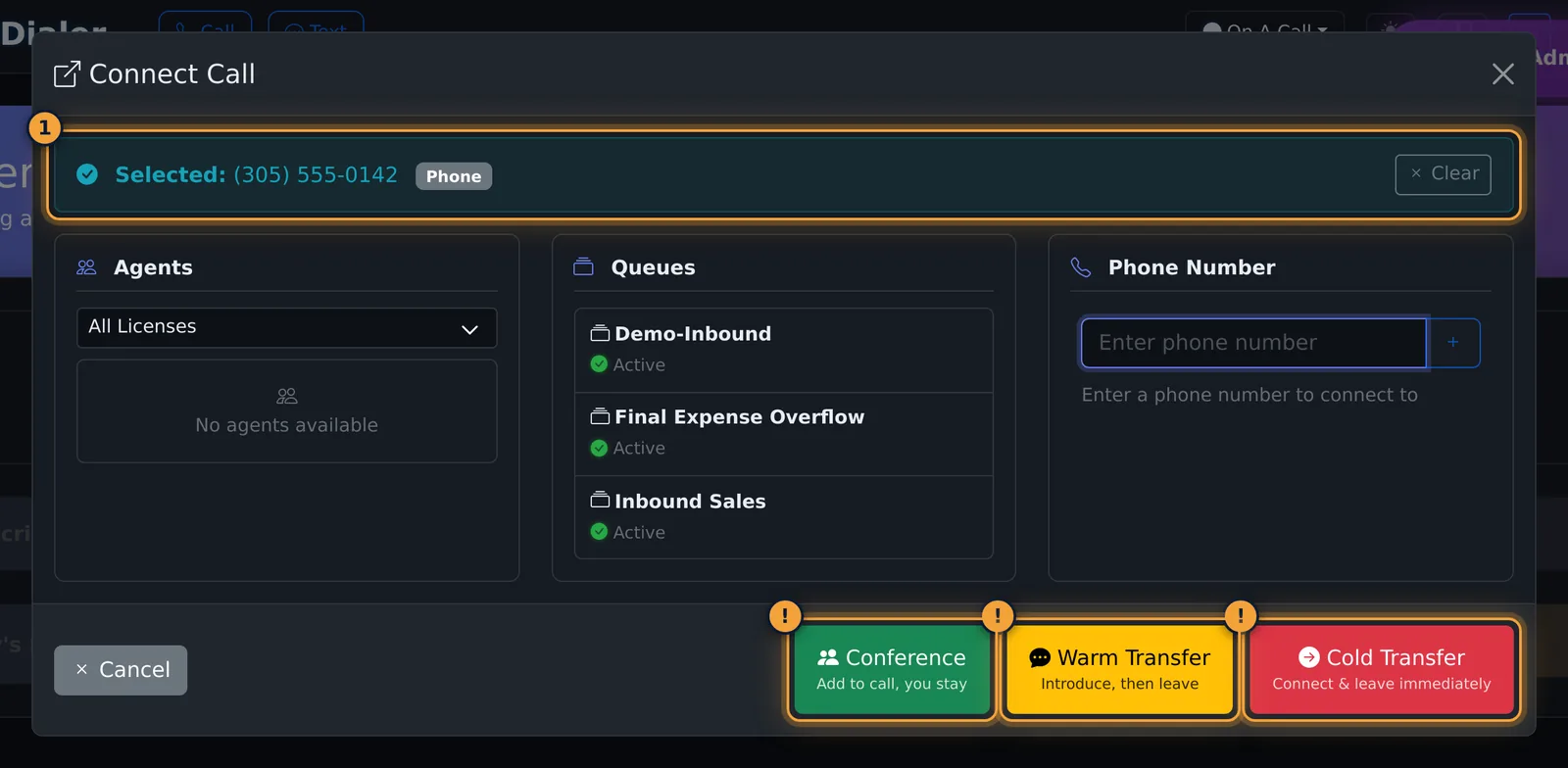This screenshot has width=1568, height=768.
Task: Clear the selected phone number
Action: (x=1443, y=174)
